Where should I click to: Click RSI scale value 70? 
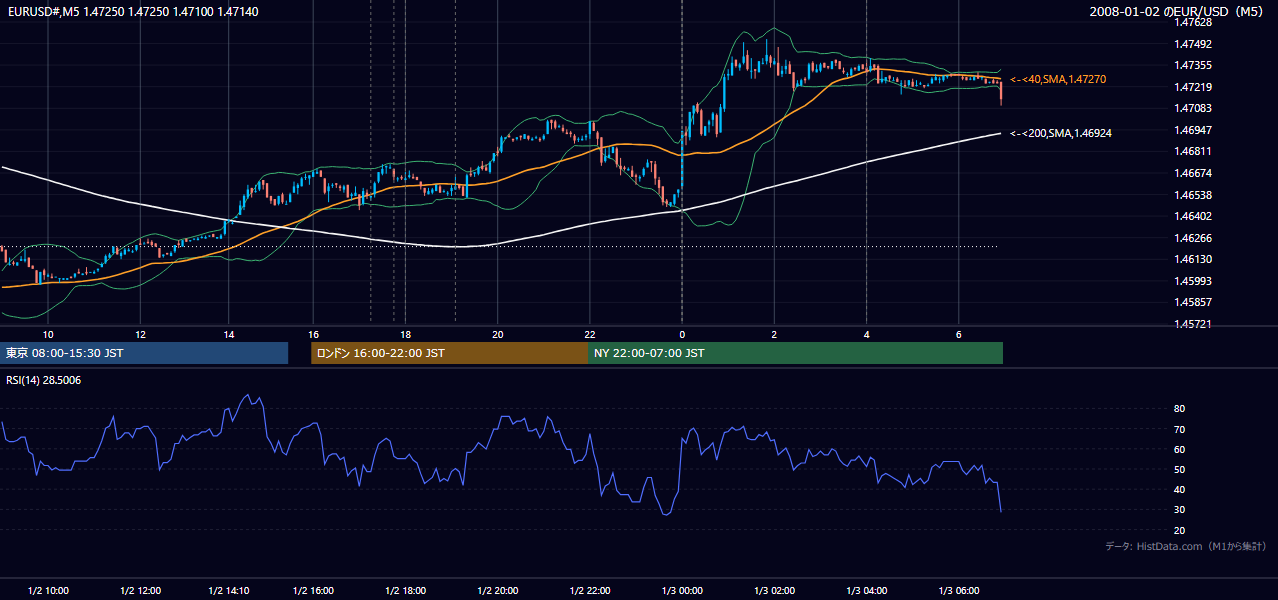tap(1179, 429)
